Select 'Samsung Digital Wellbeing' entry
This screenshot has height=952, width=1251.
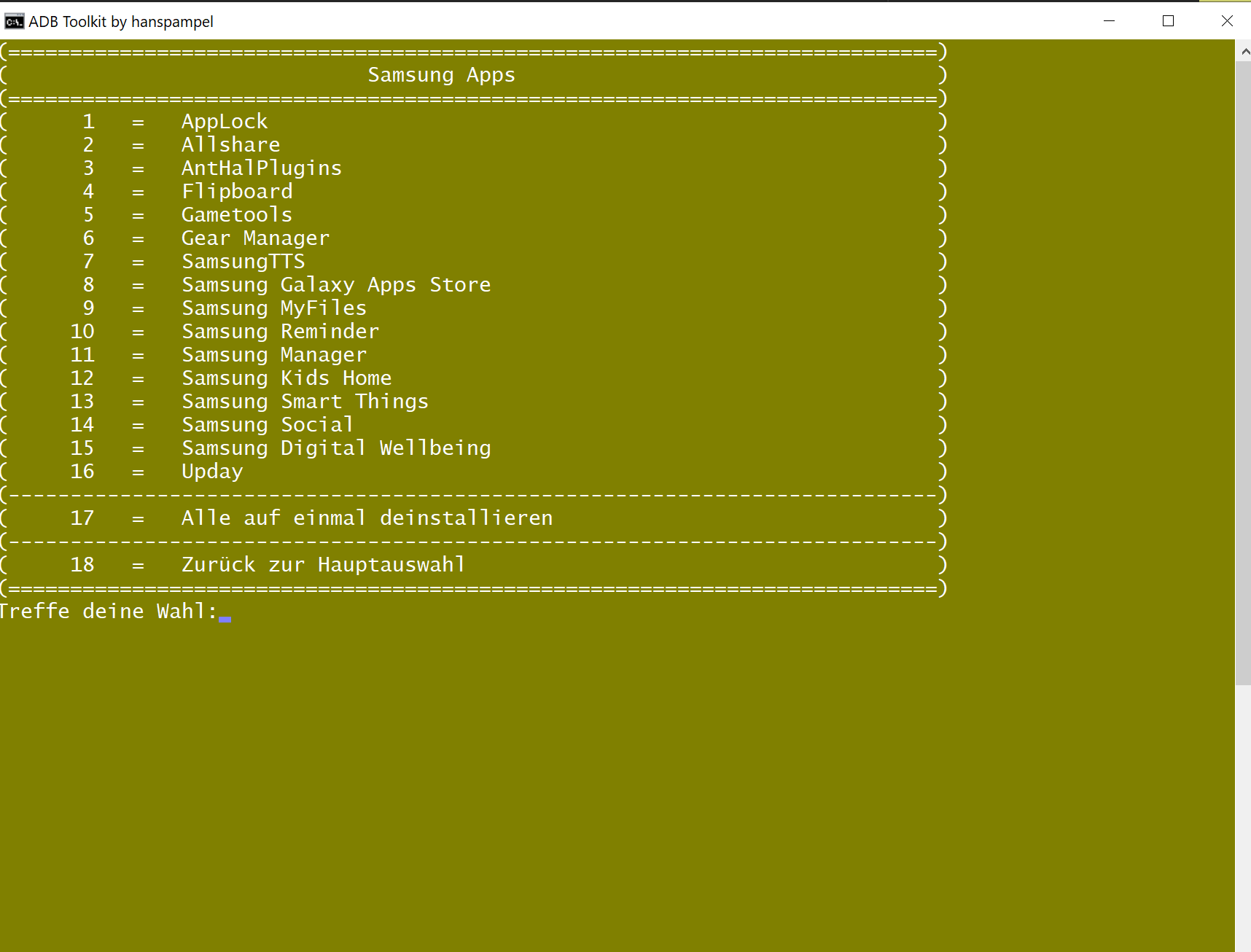(x=336, y=448)
